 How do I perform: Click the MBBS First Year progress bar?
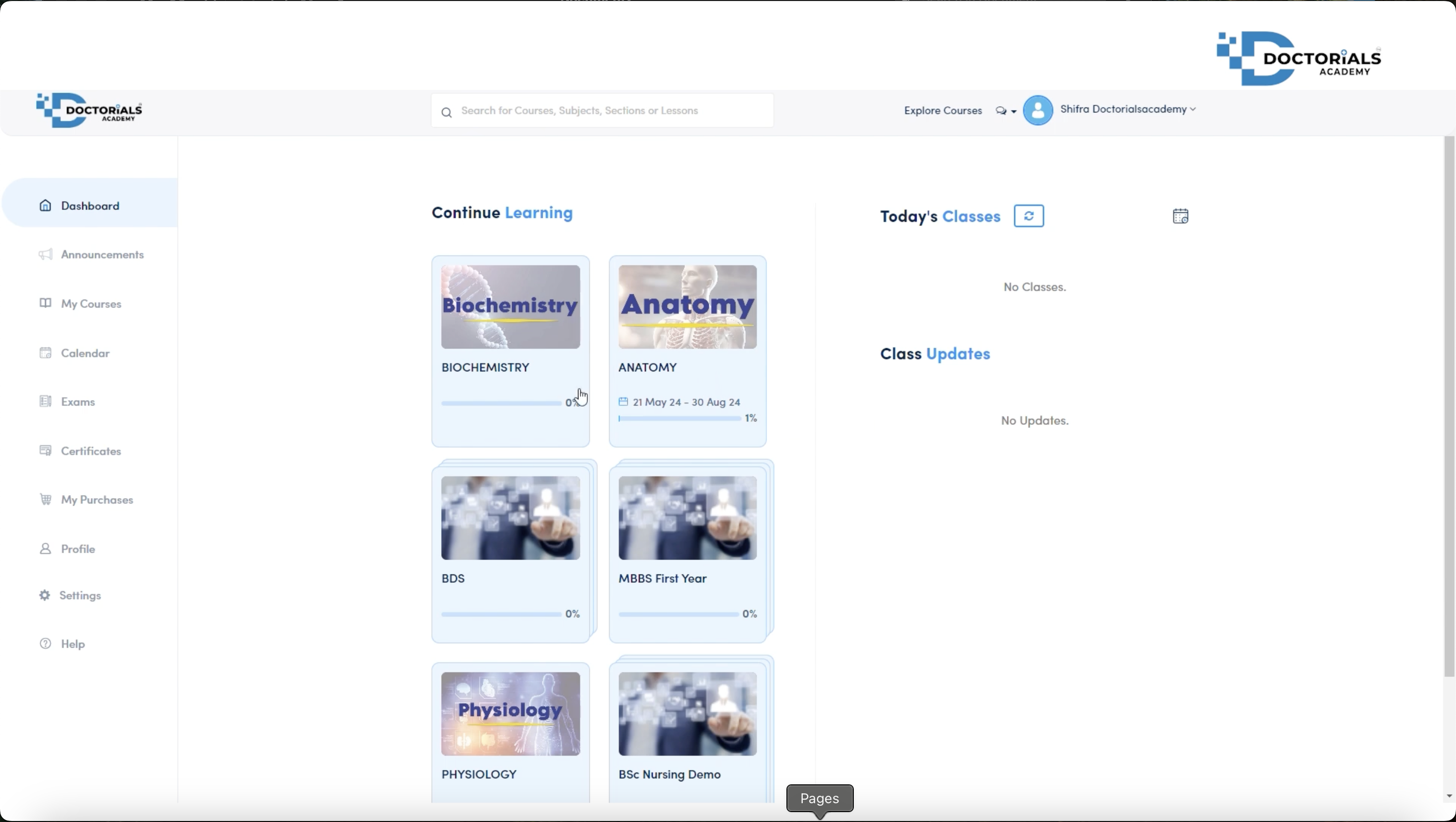coord(678,614)
